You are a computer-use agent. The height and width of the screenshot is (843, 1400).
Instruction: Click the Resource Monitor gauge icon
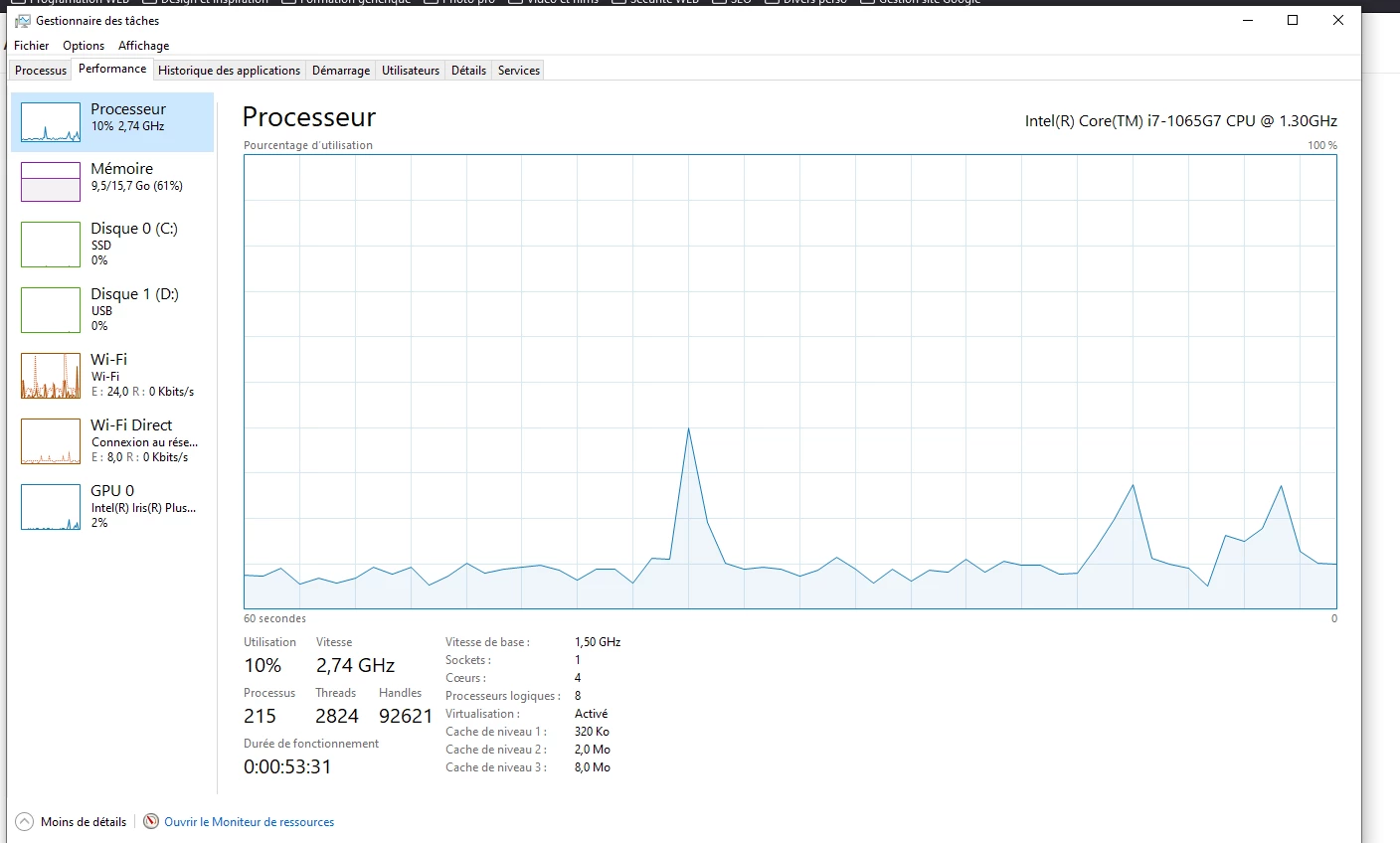click(151, 822)
